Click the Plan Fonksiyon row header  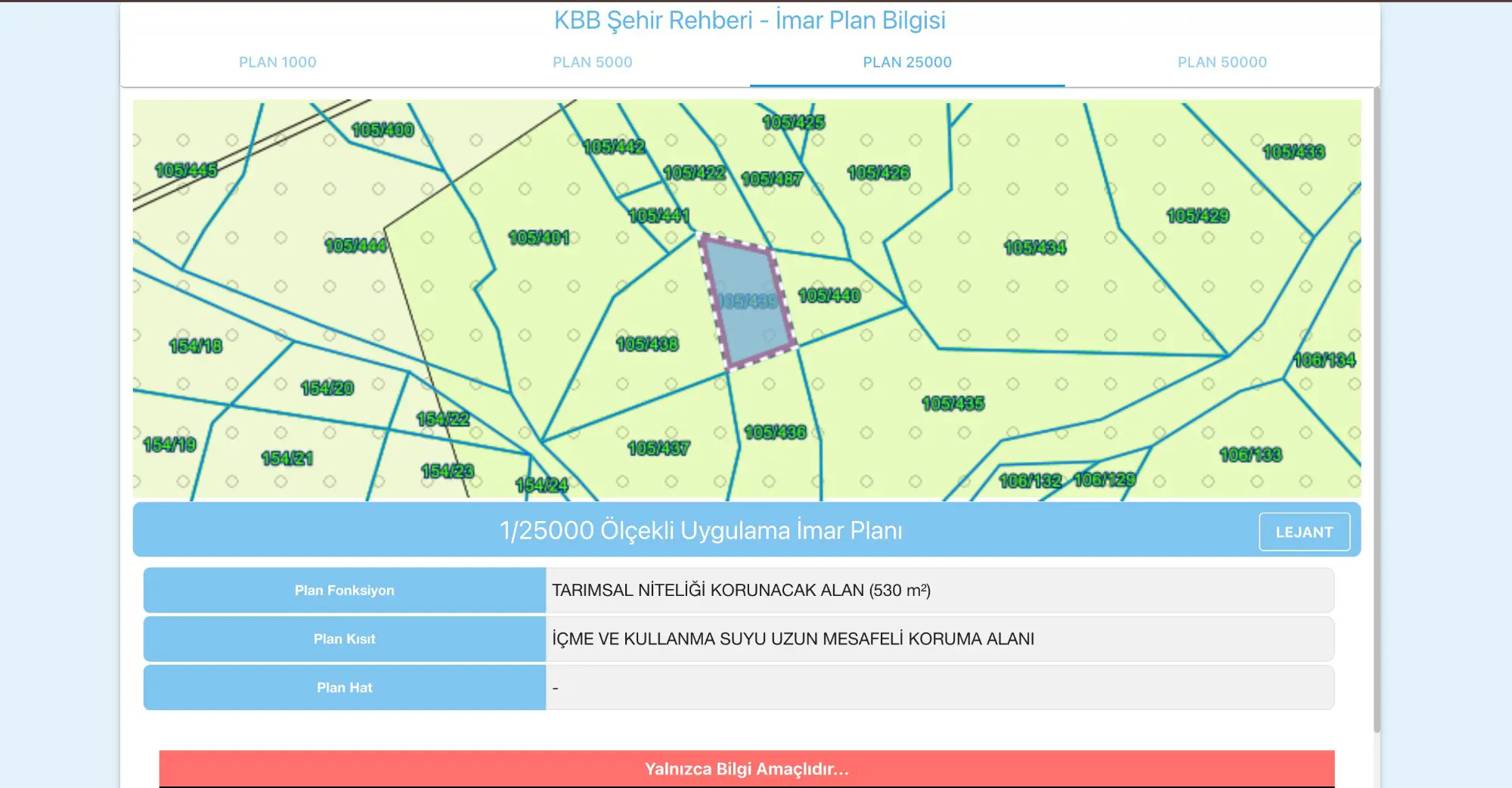pyautogui.click(x=345, y=590)
